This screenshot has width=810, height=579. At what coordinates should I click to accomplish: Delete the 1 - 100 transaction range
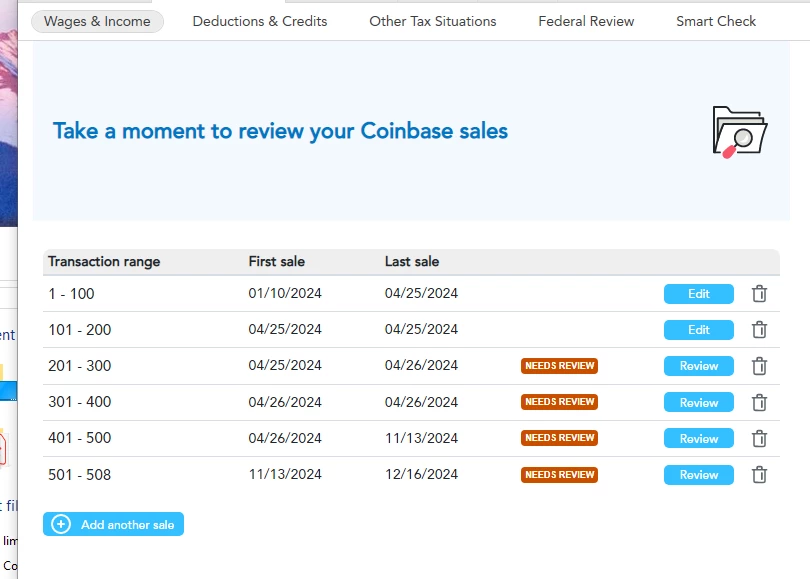pos(759,293)
